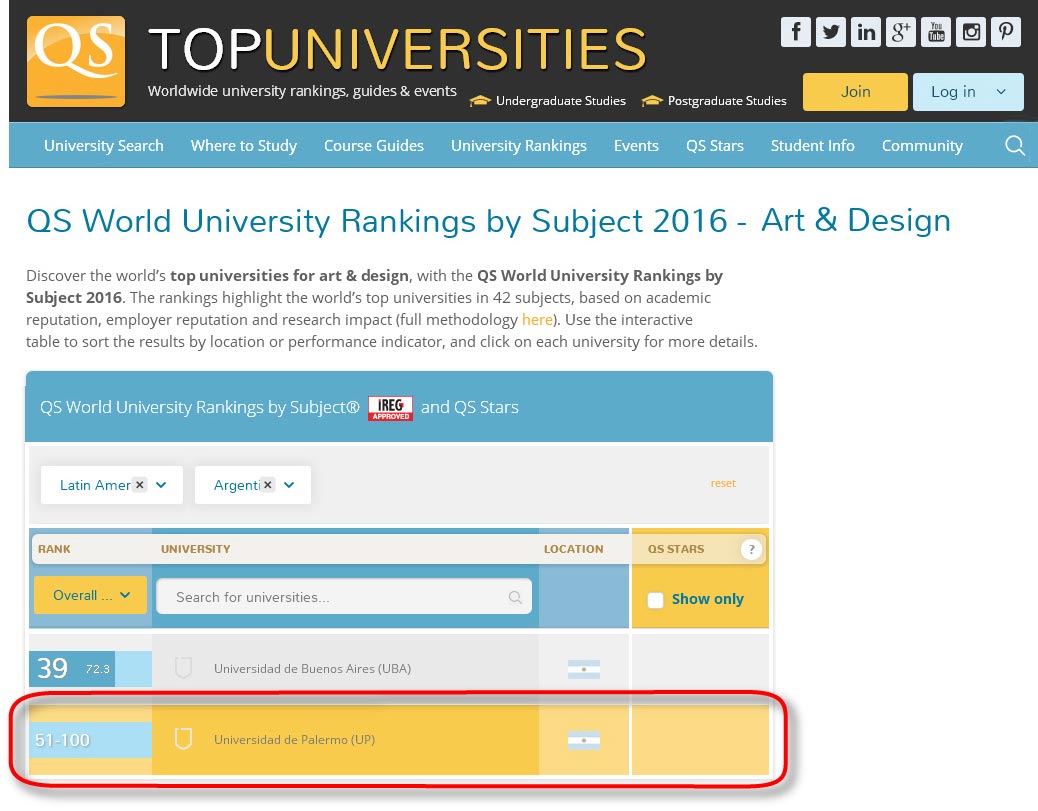Open the Where to Study menu

pyautogui.click(x=244, y=146)
